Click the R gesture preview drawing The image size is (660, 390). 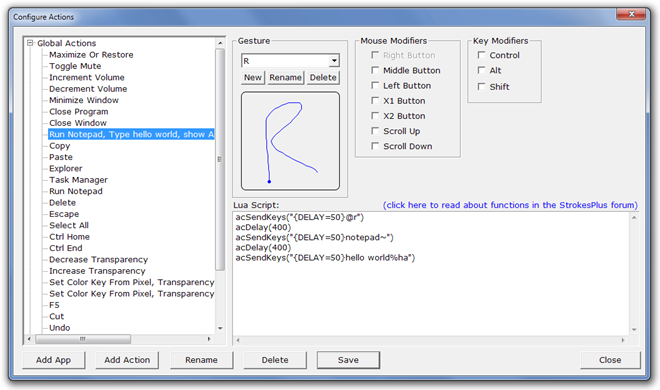coord(290,141)
